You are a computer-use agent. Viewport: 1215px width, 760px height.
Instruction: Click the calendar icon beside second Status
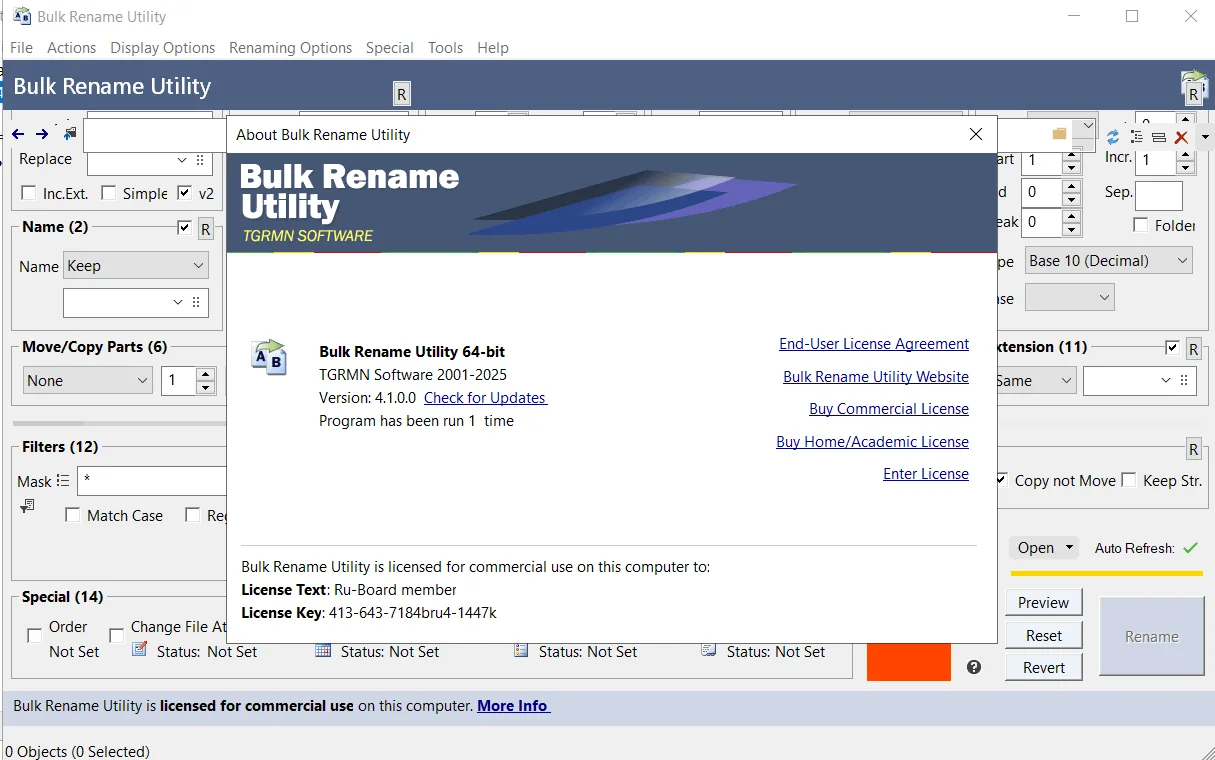pos(323,650)
